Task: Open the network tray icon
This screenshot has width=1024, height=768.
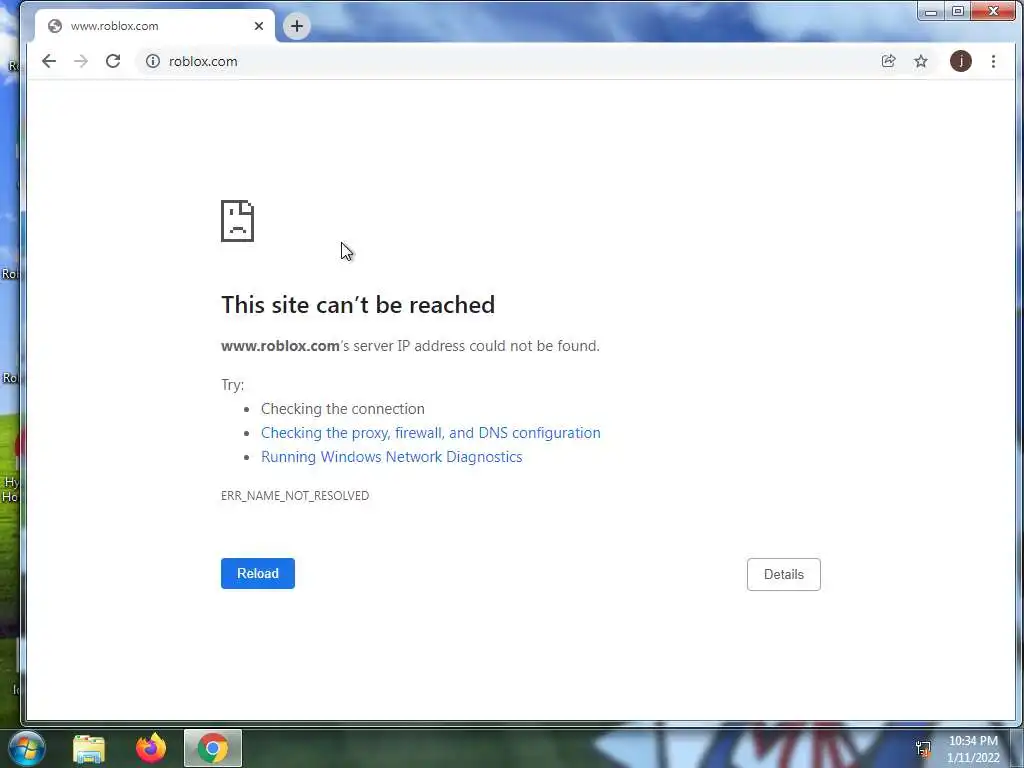Action: [923, 749]
